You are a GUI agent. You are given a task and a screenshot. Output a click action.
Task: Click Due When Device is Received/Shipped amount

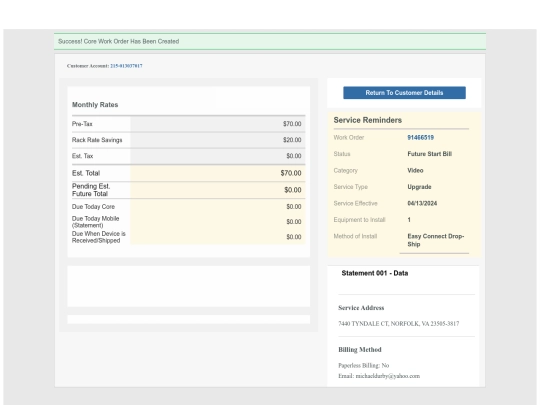[x=294, y=237]
